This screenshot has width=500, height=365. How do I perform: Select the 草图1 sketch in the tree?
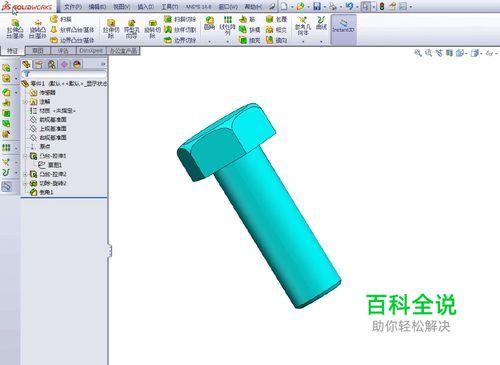coord(50,165)
